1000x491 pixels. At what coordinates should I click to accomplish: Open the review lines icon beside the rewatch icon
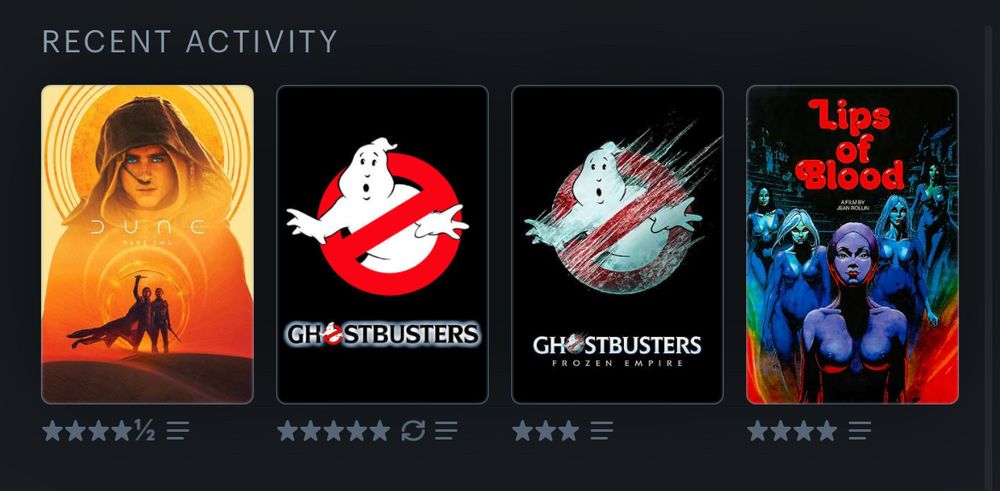(446, 431)
